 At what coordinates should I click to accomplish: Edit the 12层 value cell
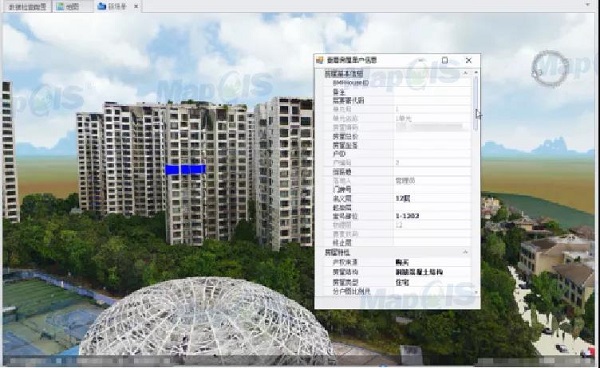click(432, 199)
